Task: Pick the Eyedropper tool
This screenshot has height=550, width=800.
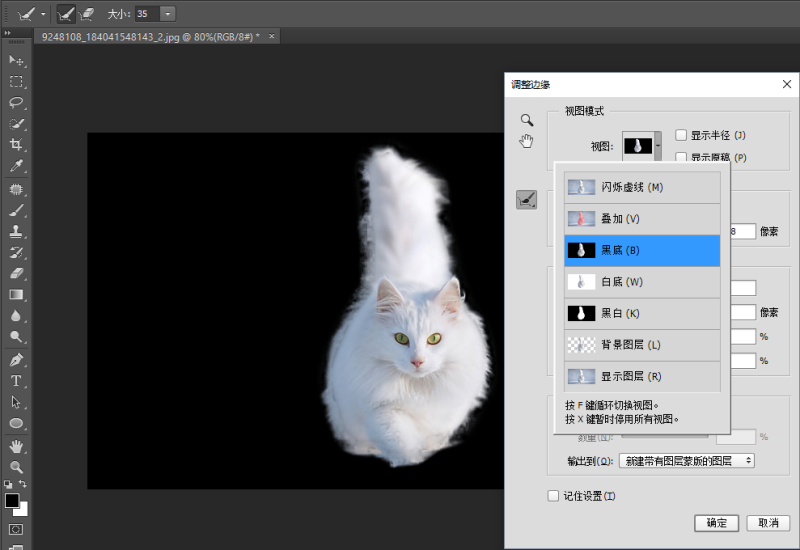Action: point(16,166)
